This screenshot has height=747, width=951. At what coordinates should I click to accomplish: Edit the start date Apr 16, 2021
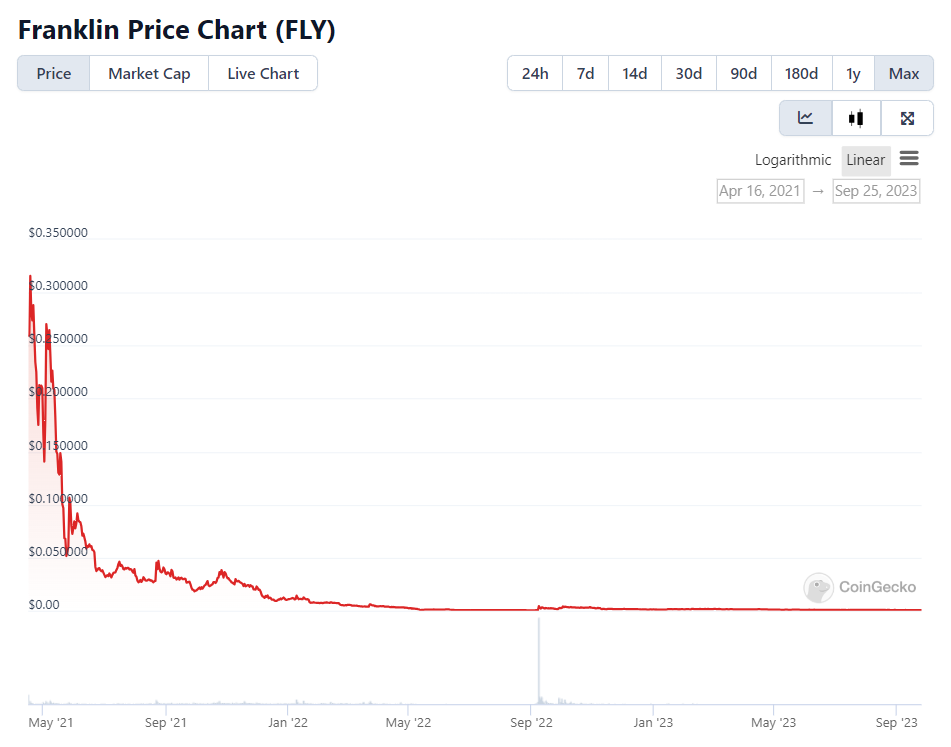[x=760, y=191]
